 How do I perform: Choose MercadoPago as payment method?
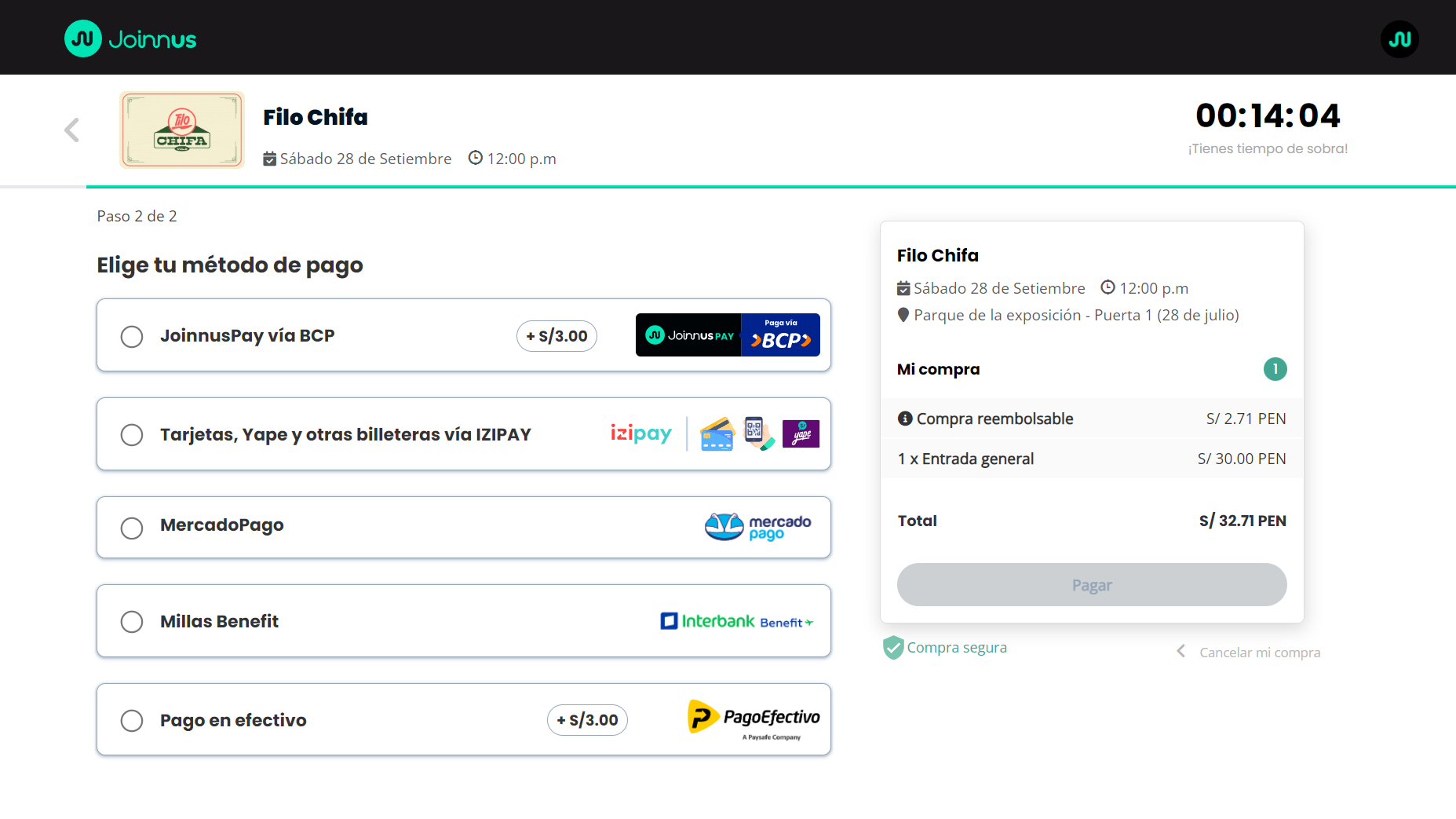click(132, 528)
